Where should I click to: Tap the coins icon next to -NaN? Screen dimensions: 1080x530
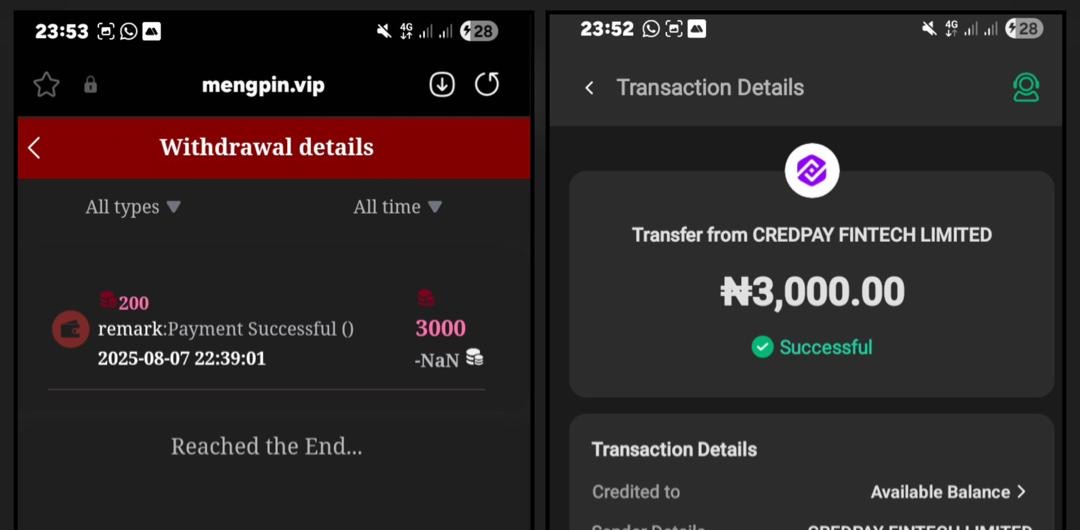[474, 358]
